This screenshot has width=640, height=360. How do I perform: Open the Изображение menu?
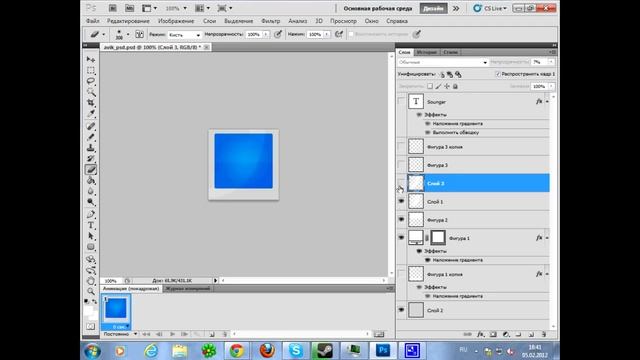pyautogui.click(x=176, y=21)
